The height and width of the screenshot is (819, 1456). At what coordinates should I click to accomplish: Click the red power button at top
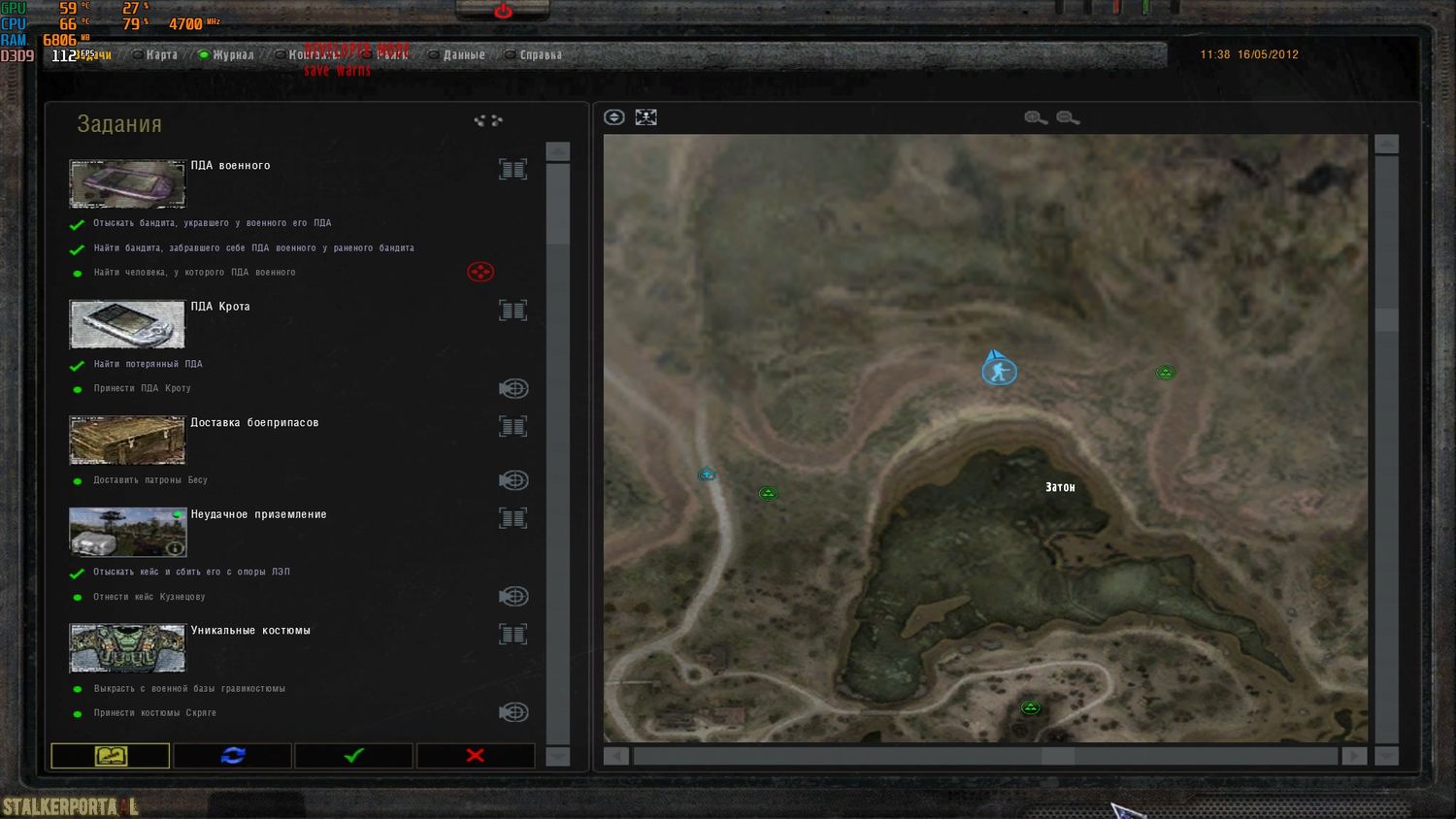coord(503,12)
